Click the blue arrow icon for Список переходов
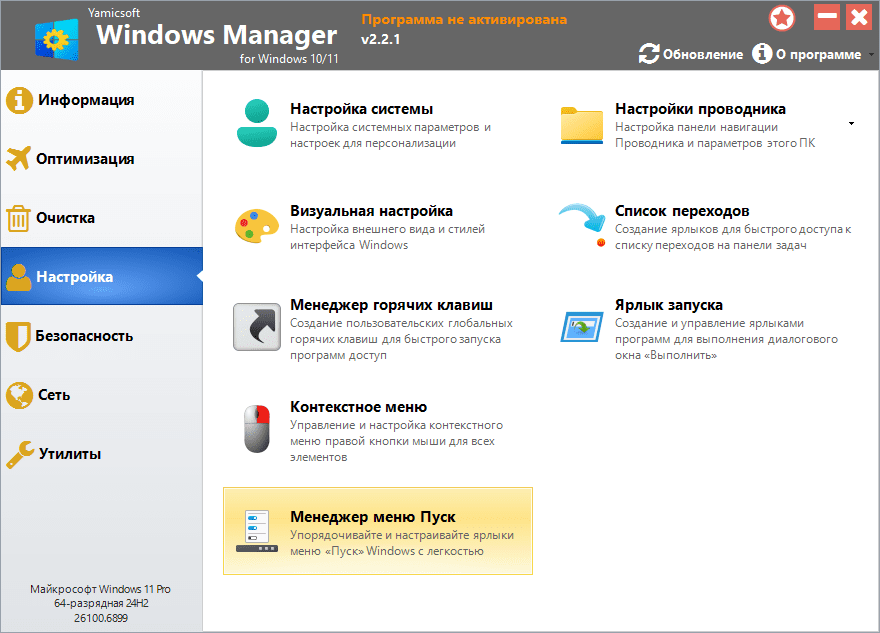The height and width of the screenshot is (633, 880). 583,226
